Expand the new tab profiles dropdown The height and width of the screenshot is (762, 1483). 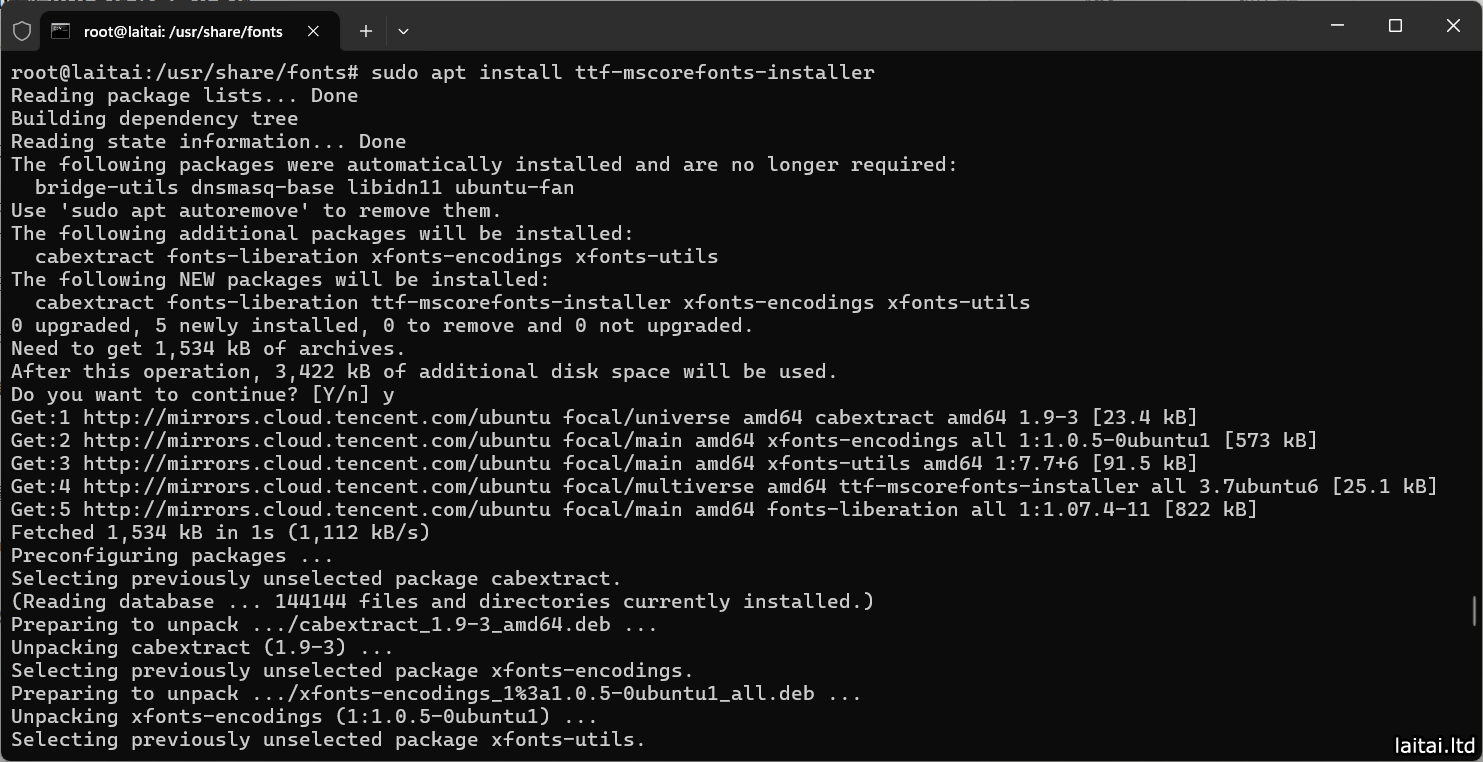pos(403,31)
